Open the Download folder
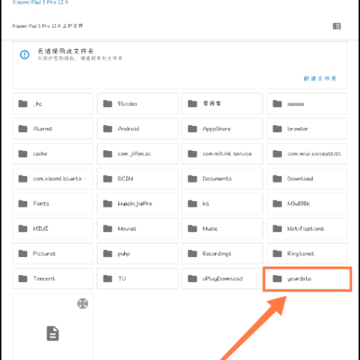Screen dimensions: 360x360 click(x=307, y=179)
